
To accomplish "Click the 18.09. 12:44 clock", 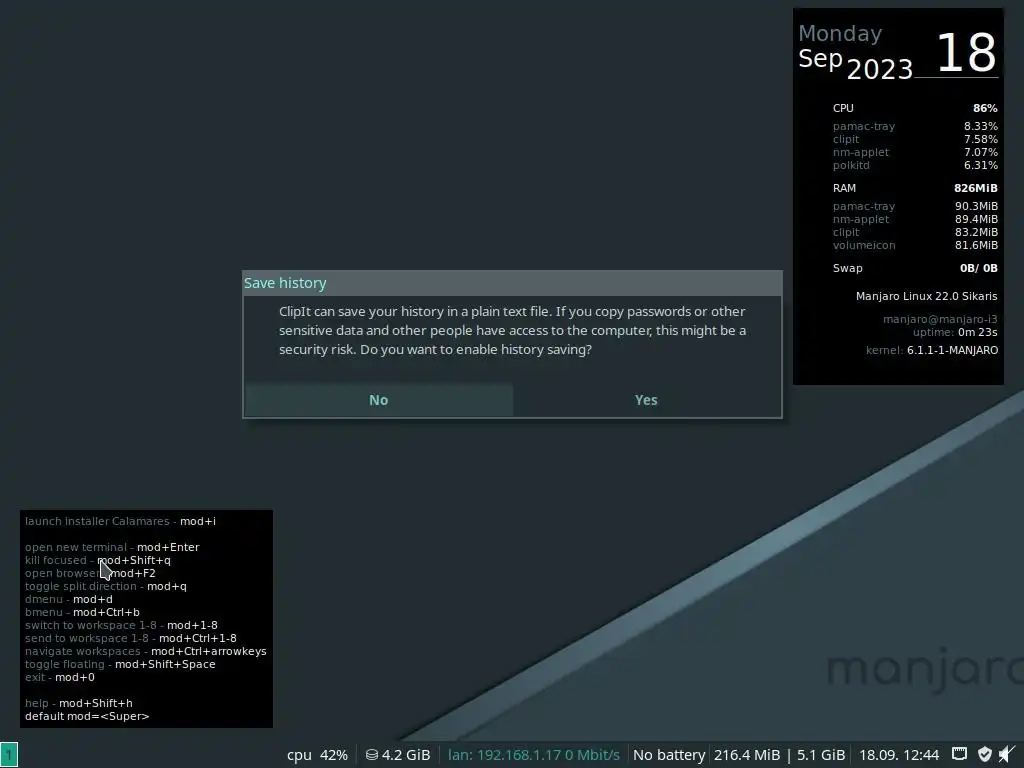I will tap(899, 755).
